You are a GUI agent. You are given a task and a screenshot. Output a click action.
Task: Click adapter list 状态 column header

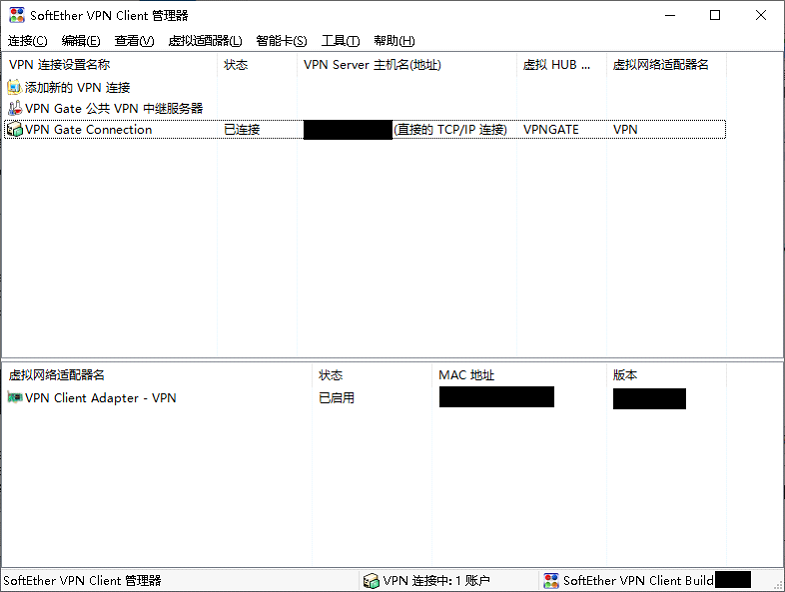pos(372,375)
